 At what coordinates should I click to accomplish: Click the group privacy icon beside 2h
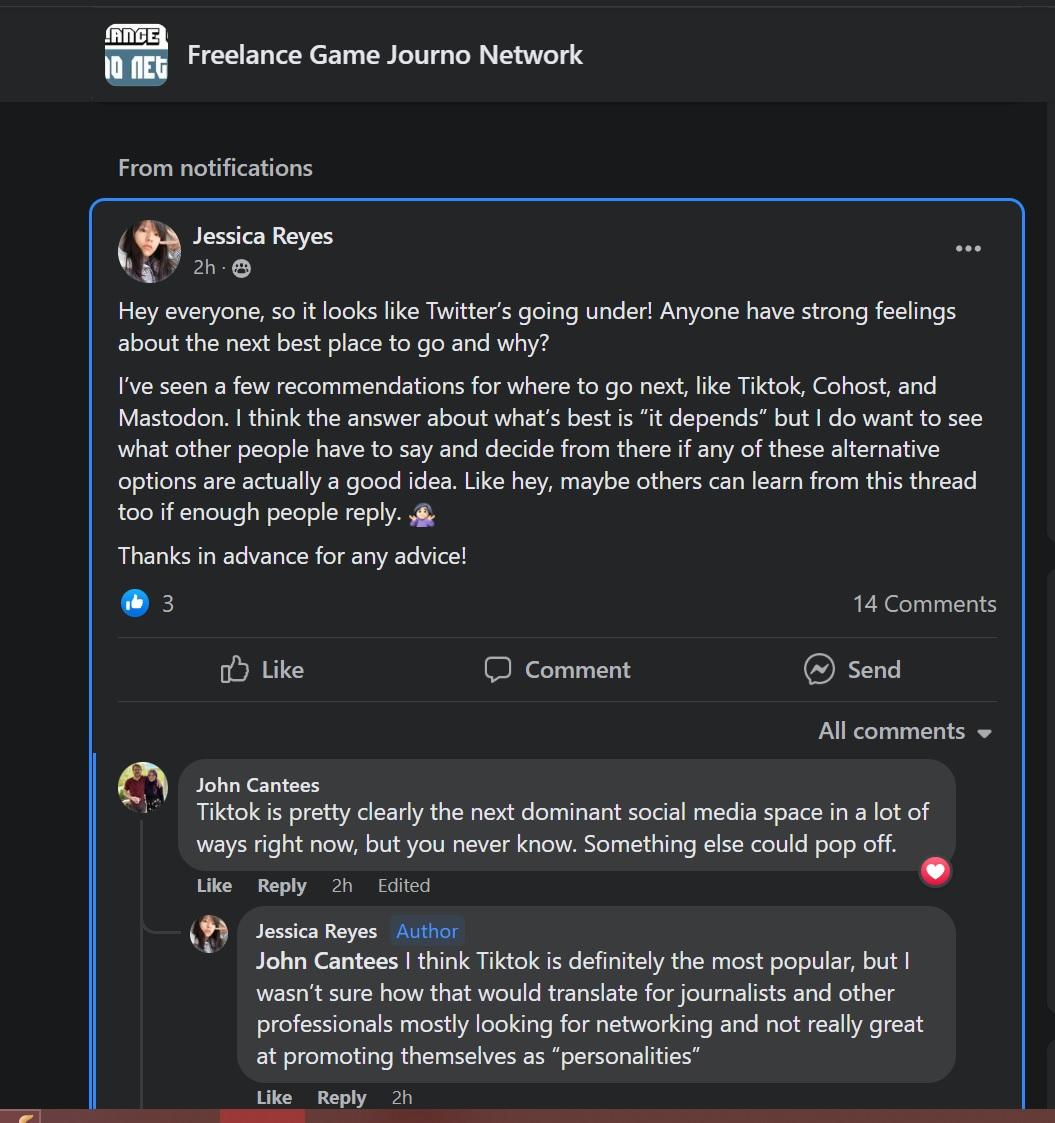242,268
